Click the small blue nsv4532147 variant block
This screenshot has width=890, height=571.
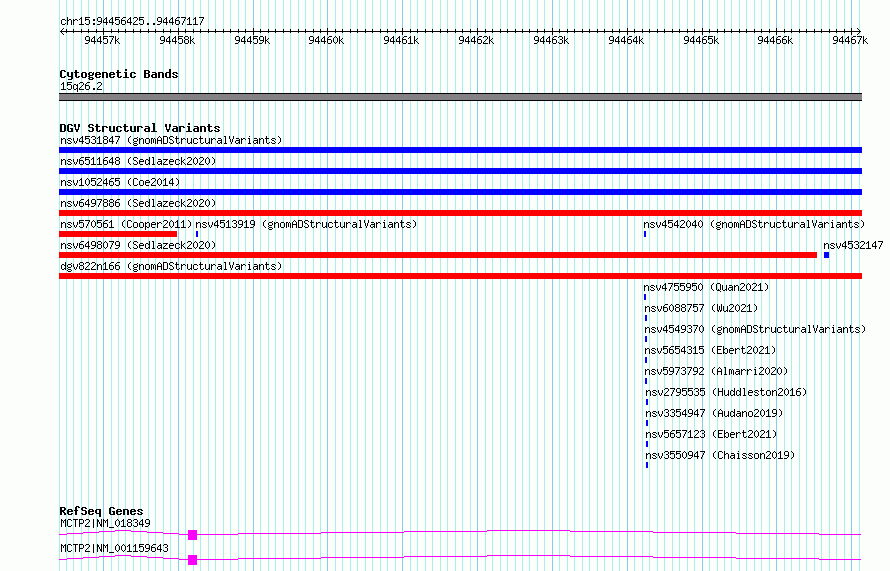826,255
